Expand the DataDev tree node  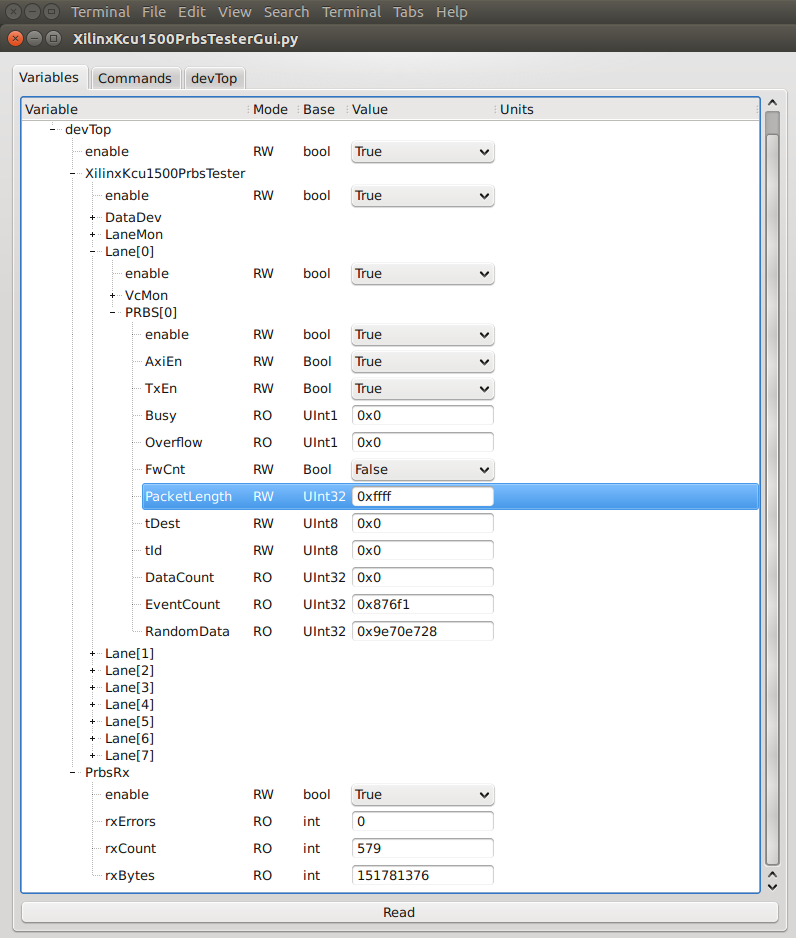click(93, 218)
